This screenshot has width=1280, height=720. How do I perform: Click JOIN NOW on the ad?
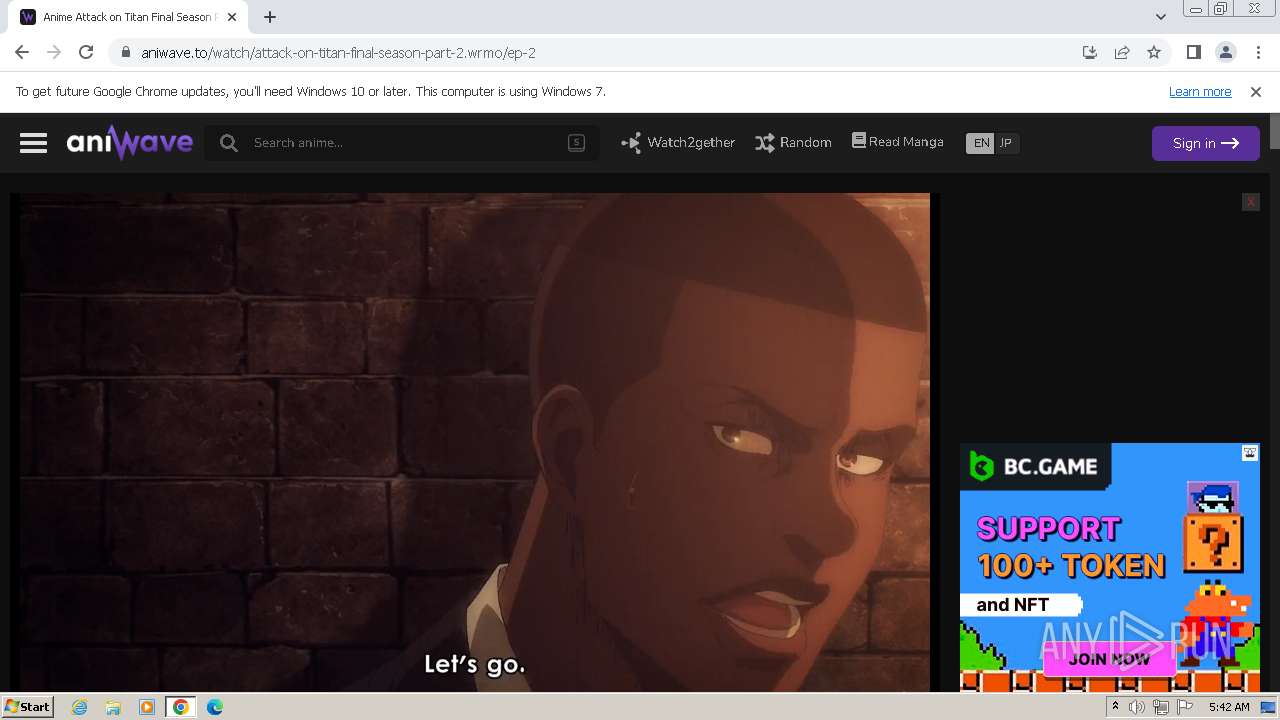pyautogui.click(x=1109, y=659)
